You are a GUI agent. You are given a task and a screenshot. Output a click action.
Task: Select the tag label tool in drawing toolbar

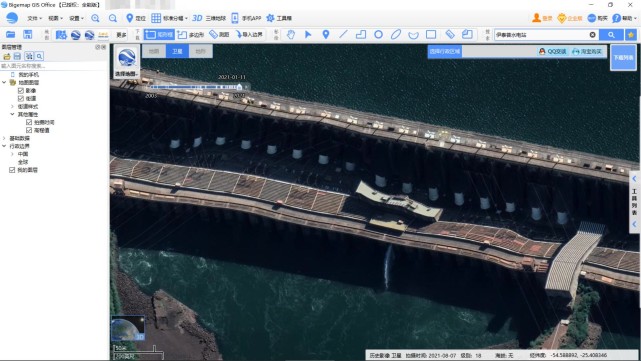tap(450, 35)
